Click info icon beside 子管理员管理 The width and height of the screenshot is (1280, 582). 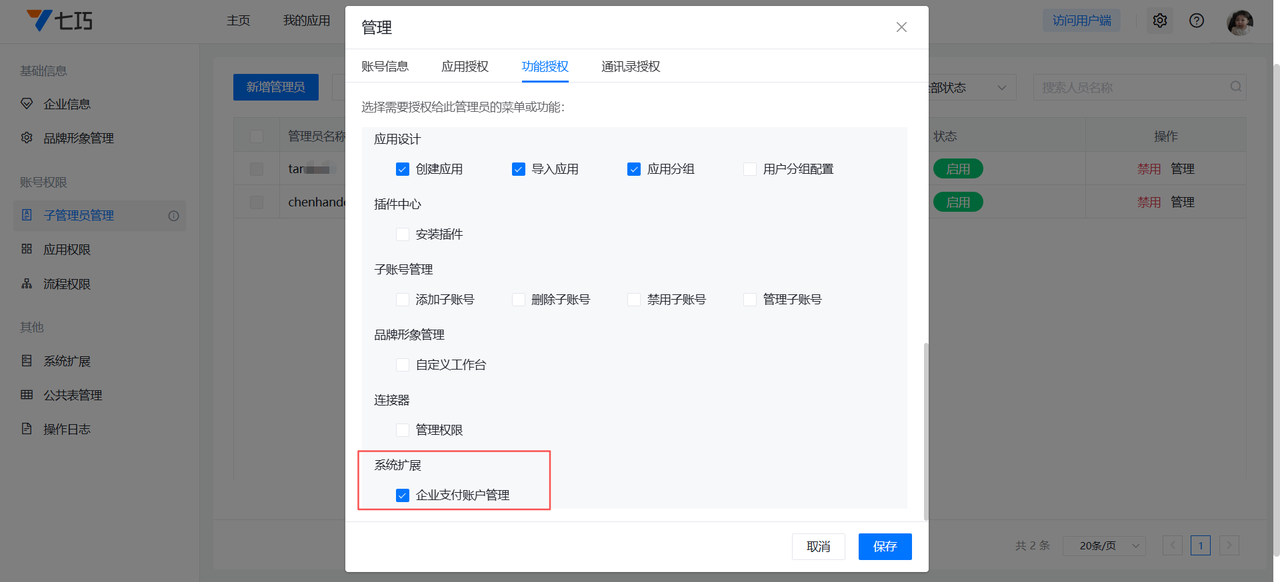coord(174,216)
